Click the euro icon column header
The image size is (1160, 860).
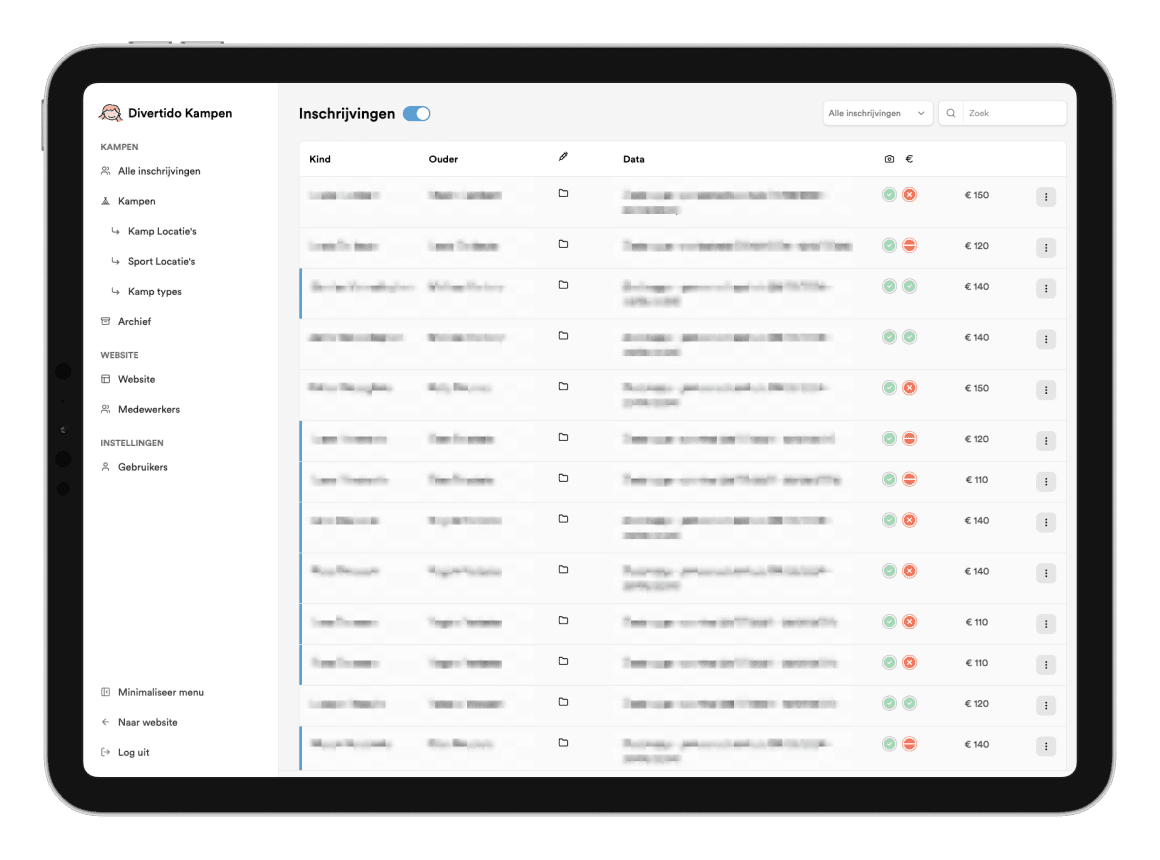(x=909, y=159)
